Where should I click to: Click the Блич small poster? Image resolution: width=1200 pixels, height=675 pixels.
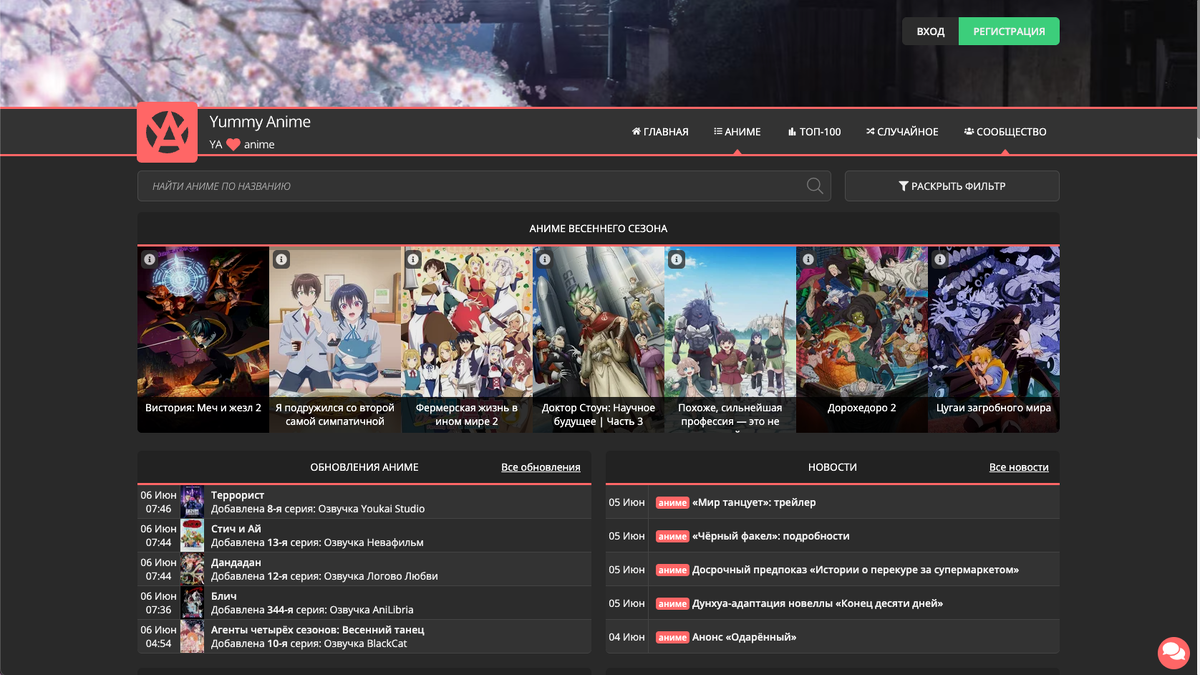pyautogui.click(x=192, y=603)
